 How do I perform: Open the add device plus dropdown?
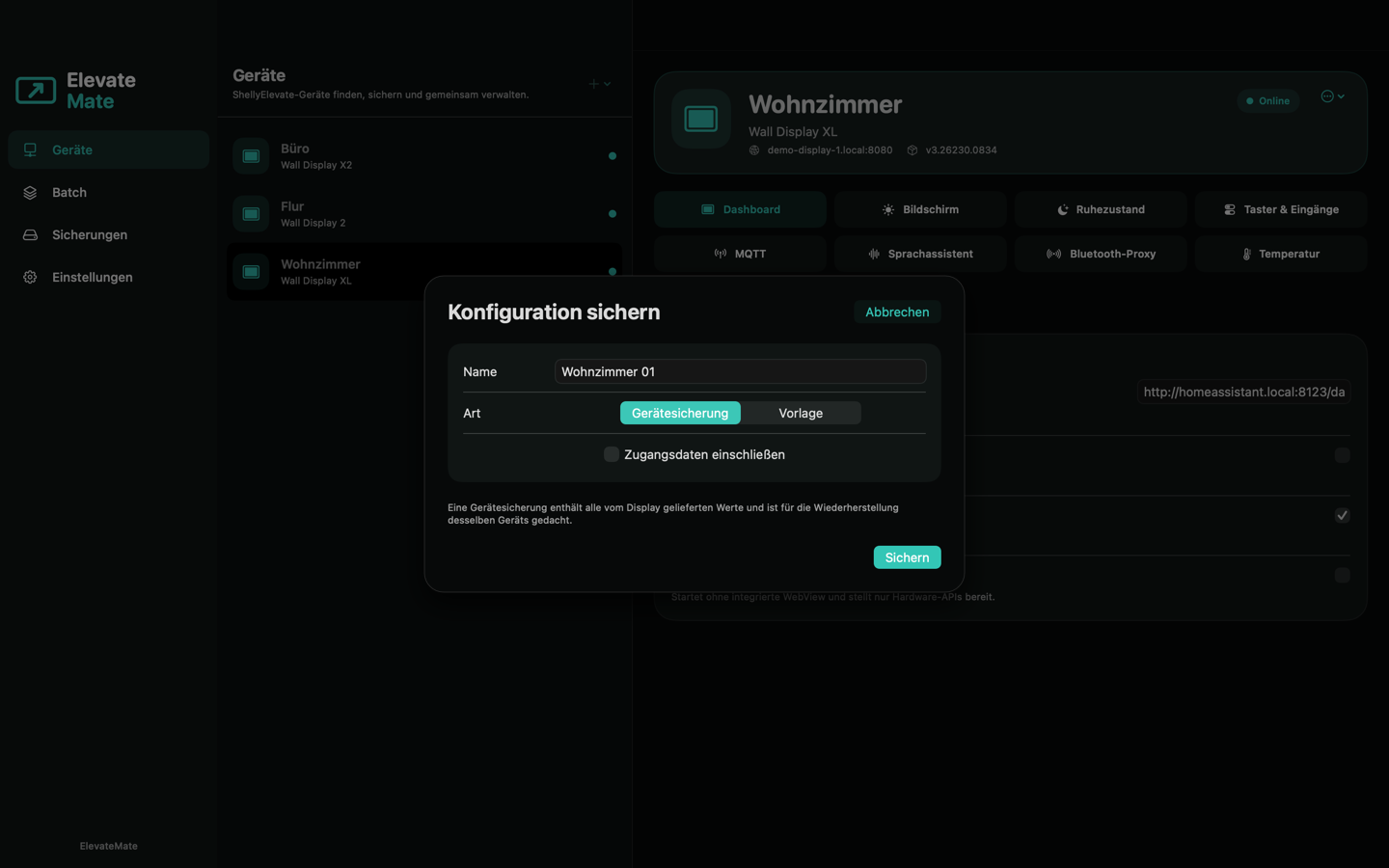[x=599, y=84]
